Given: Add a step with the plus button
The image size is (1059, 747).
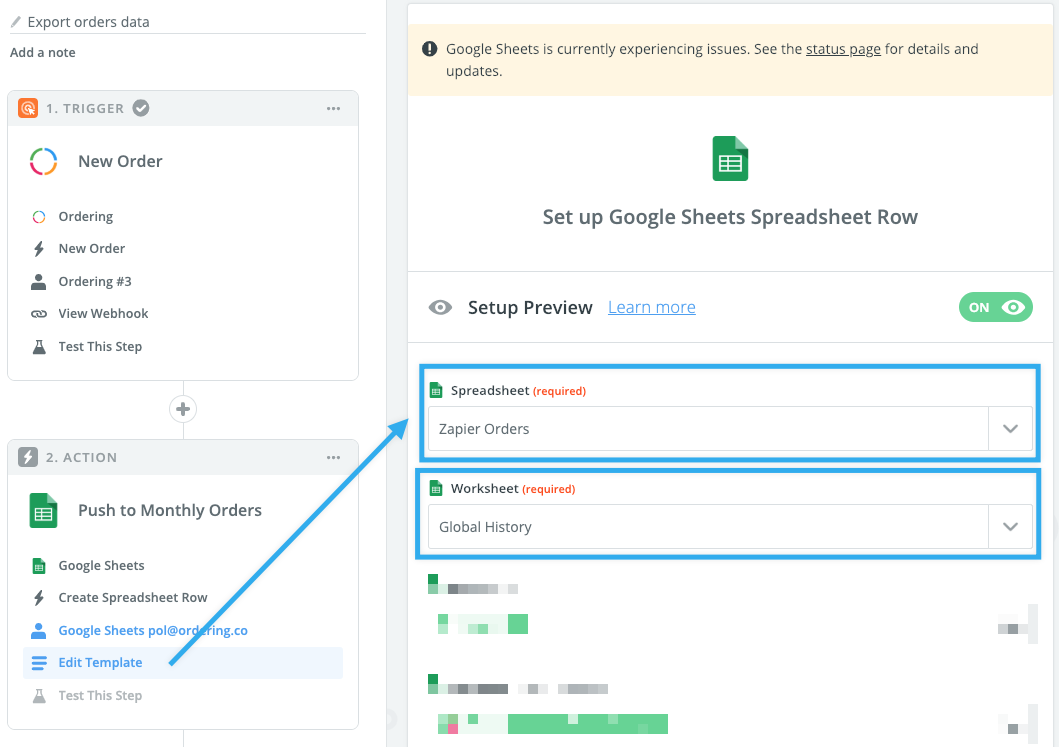Looking at the screenshot, I should coord(183,409).
